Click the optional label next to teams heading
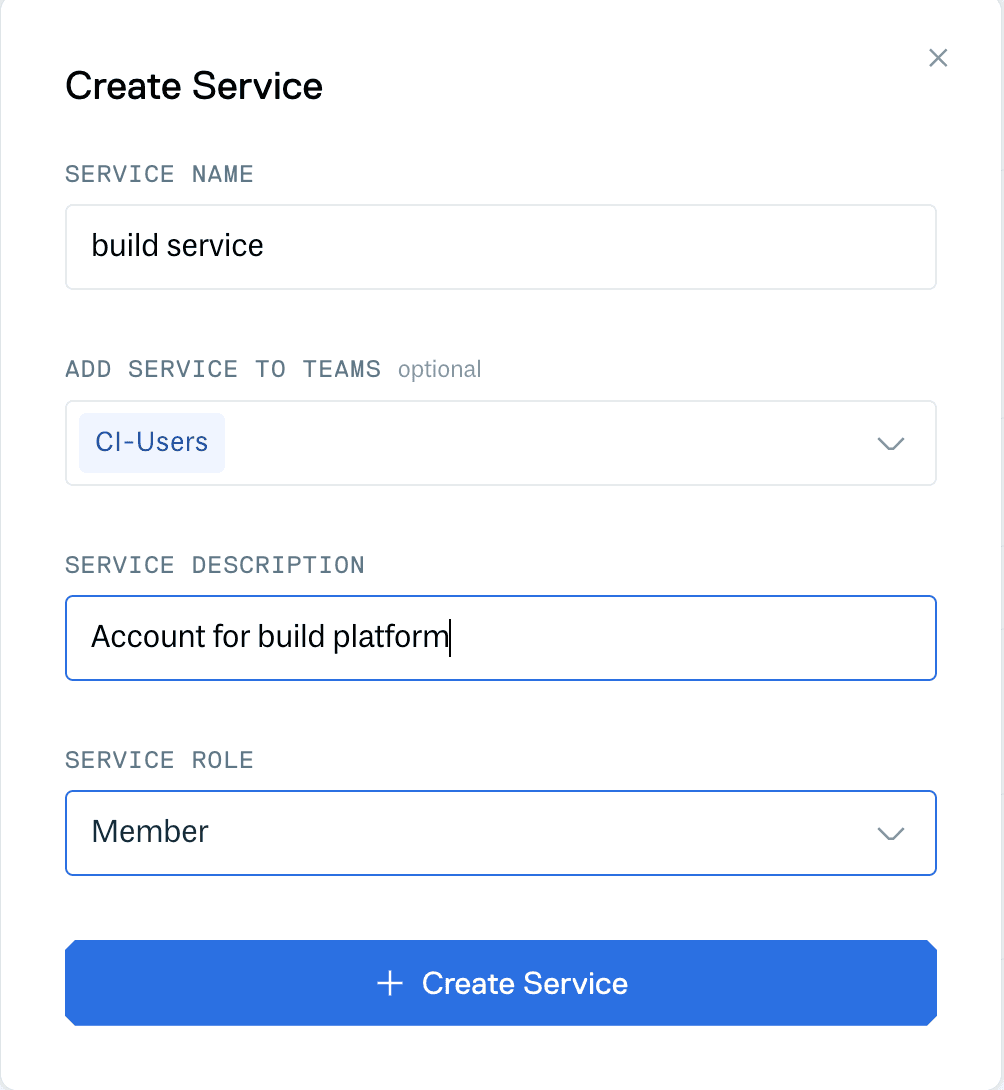 click(439, 369)
